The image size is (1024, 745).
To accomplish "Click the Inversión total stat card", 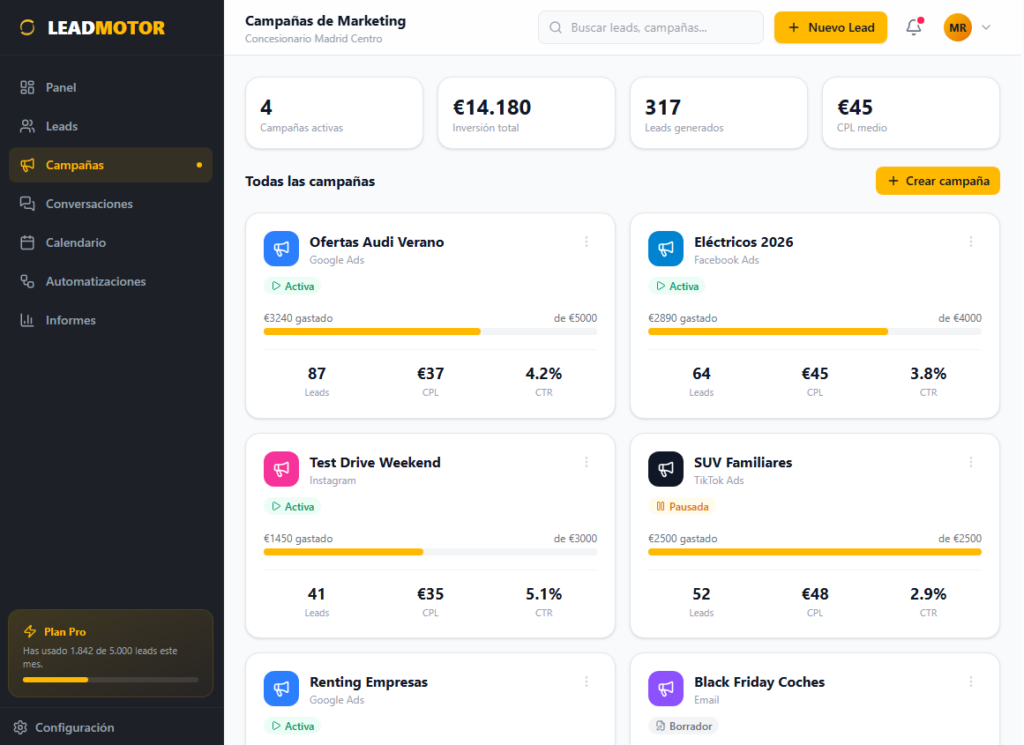I will click(526, 114).
